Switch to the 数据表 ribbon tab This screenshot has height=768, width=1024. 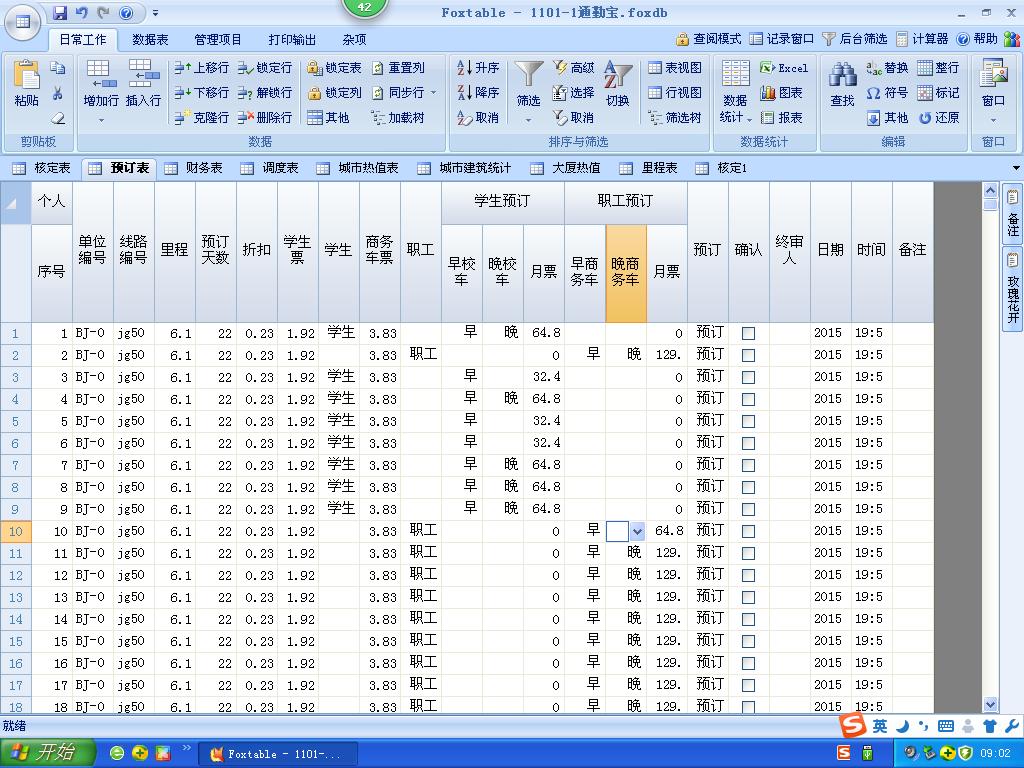tap(150, 40)
